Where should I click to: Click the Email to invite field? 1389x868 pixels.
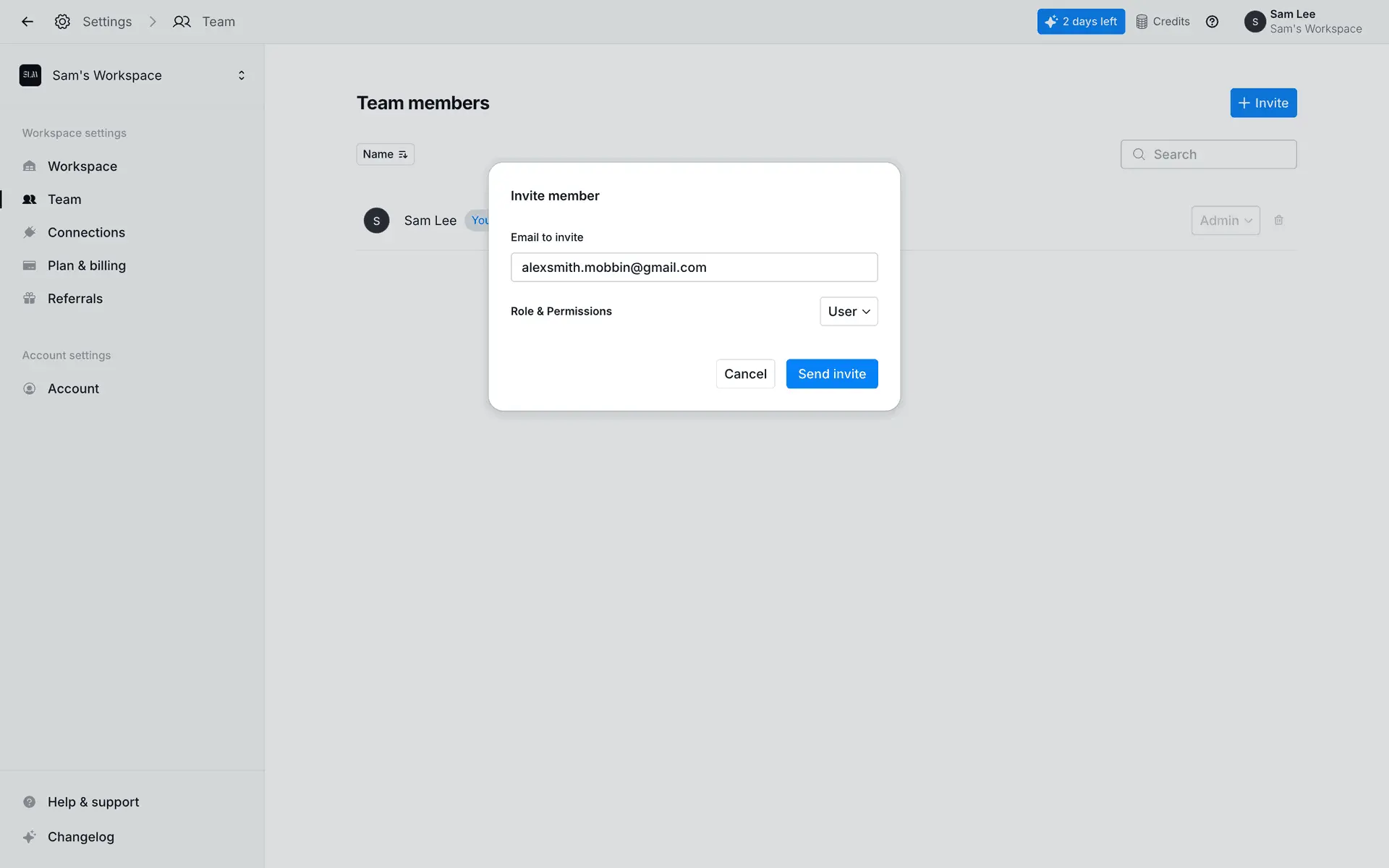click(x=694, y=268)
